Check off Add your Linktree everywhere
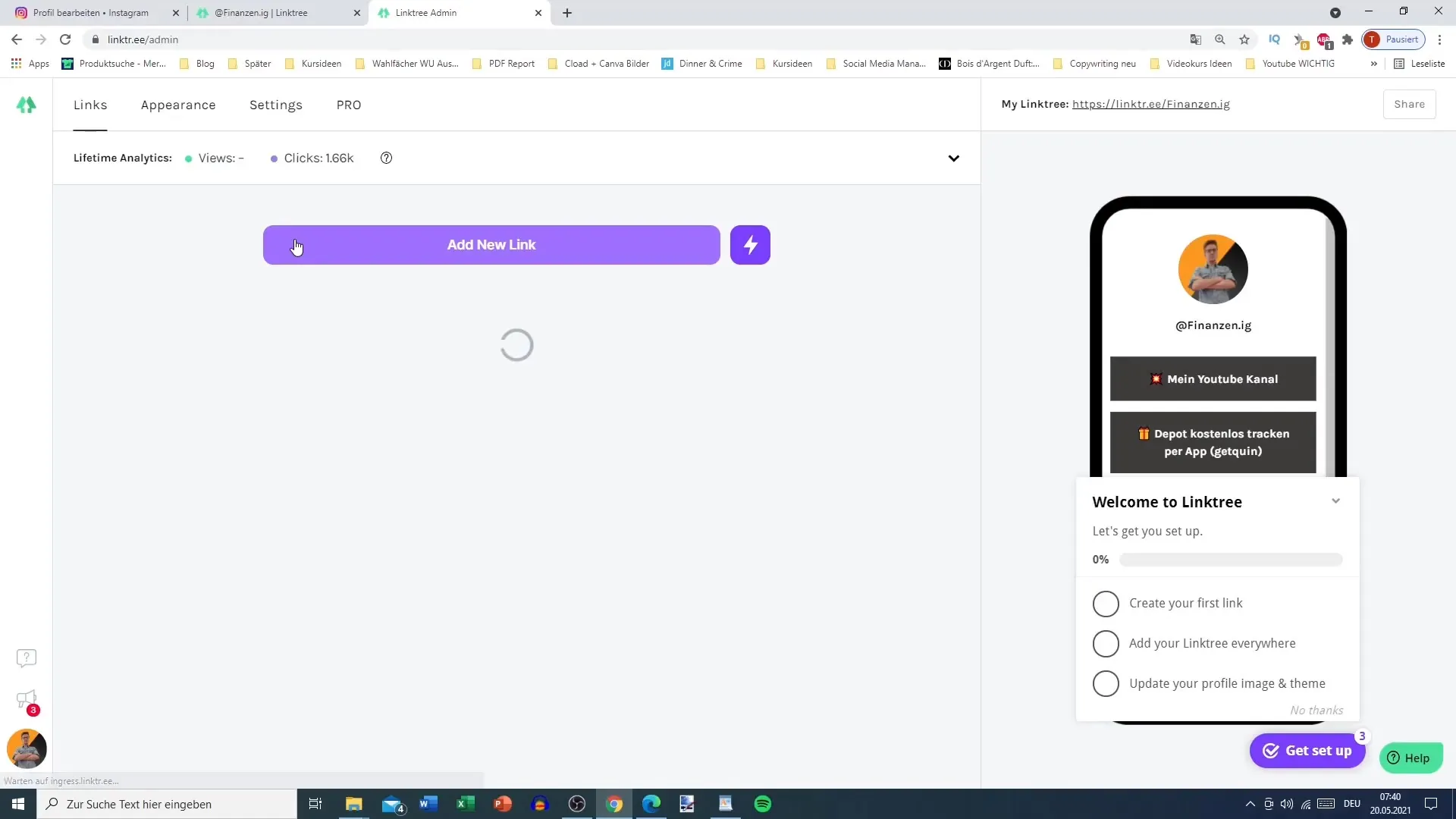 (x=1106, y=644)
